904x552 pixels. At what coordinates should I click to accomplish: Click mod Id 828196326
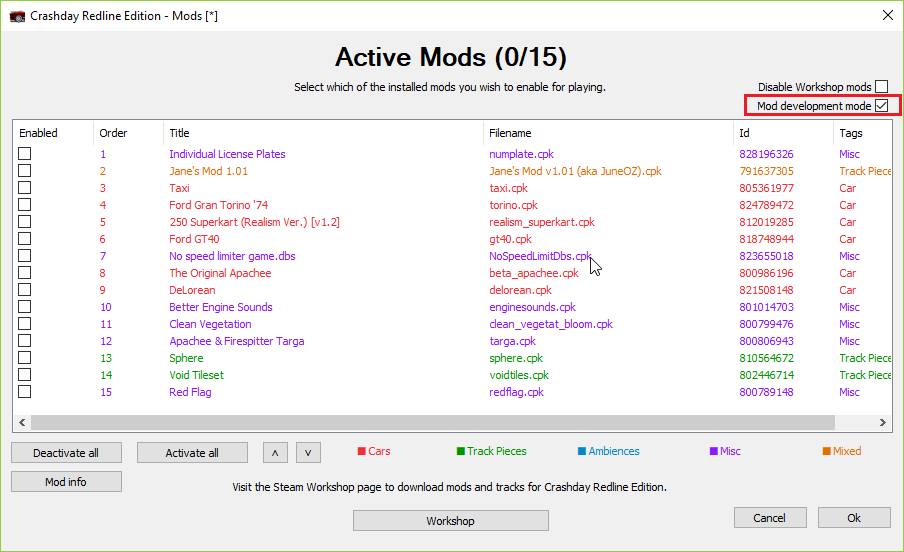[x=766, y=154]
